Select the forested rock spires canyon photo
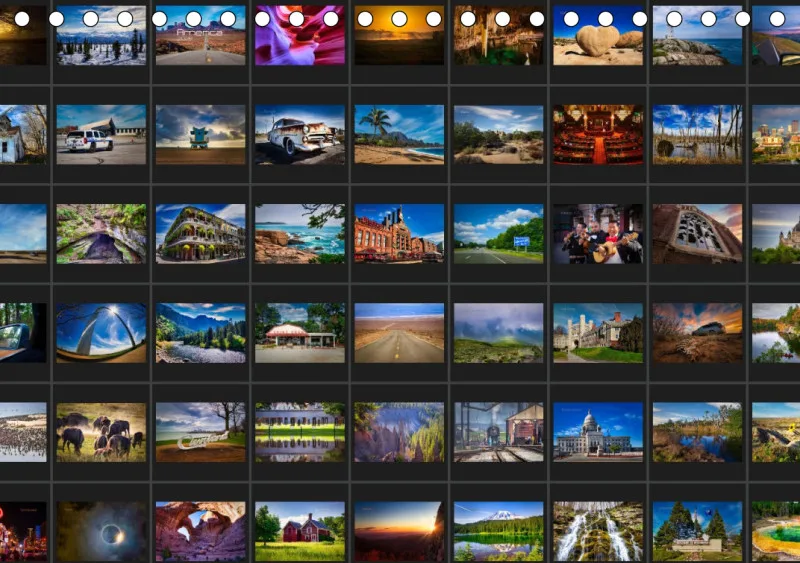Image resolution: width=800 pixels, height=563 pixels. point(399,432)
